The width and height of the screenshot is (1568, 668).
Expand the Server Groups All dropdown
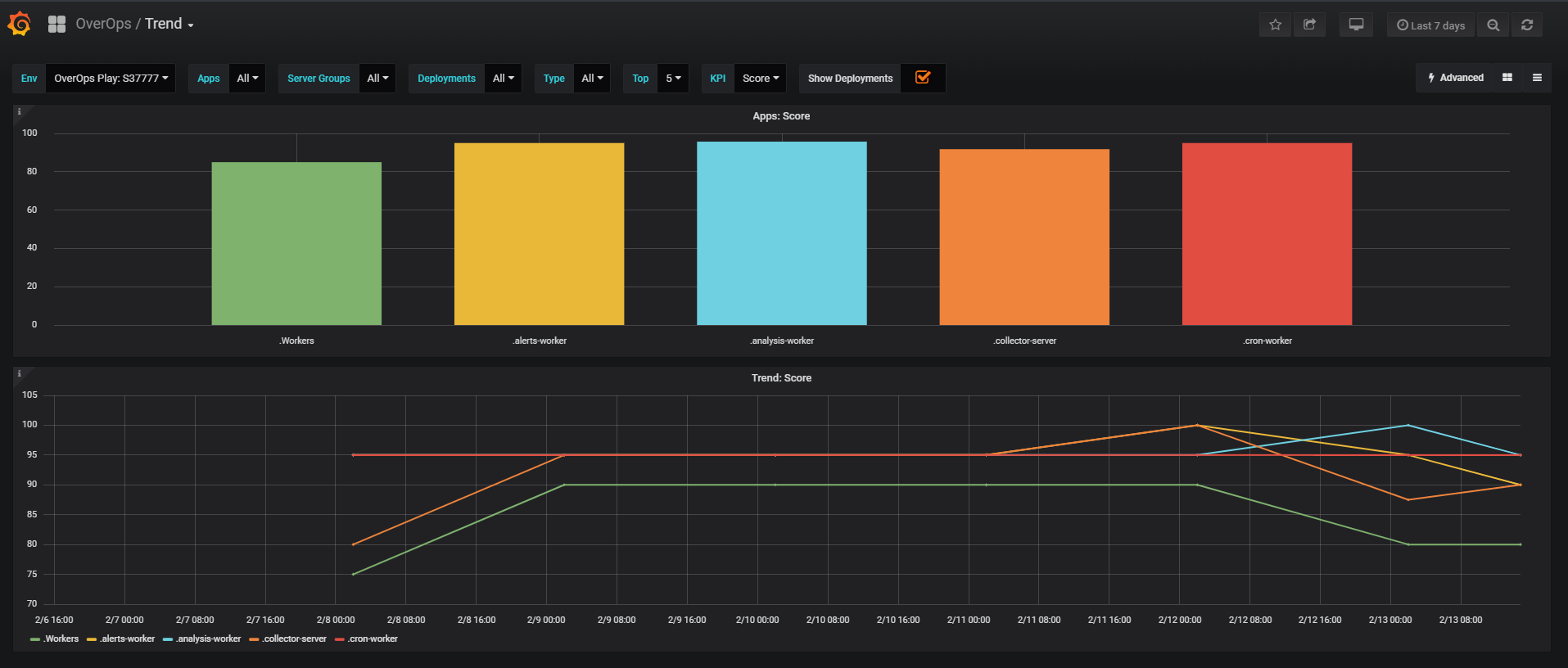pos(377,79)
